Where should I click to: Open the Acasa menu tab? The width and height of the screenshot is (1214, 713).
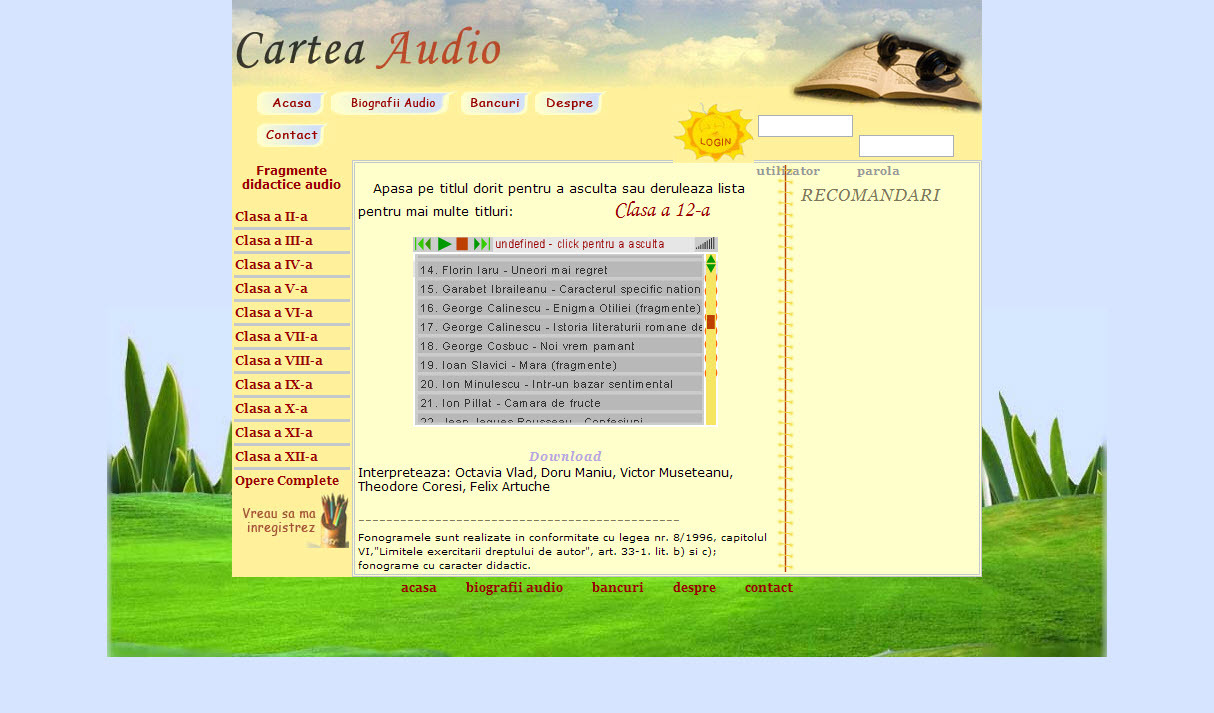point(291,103)
